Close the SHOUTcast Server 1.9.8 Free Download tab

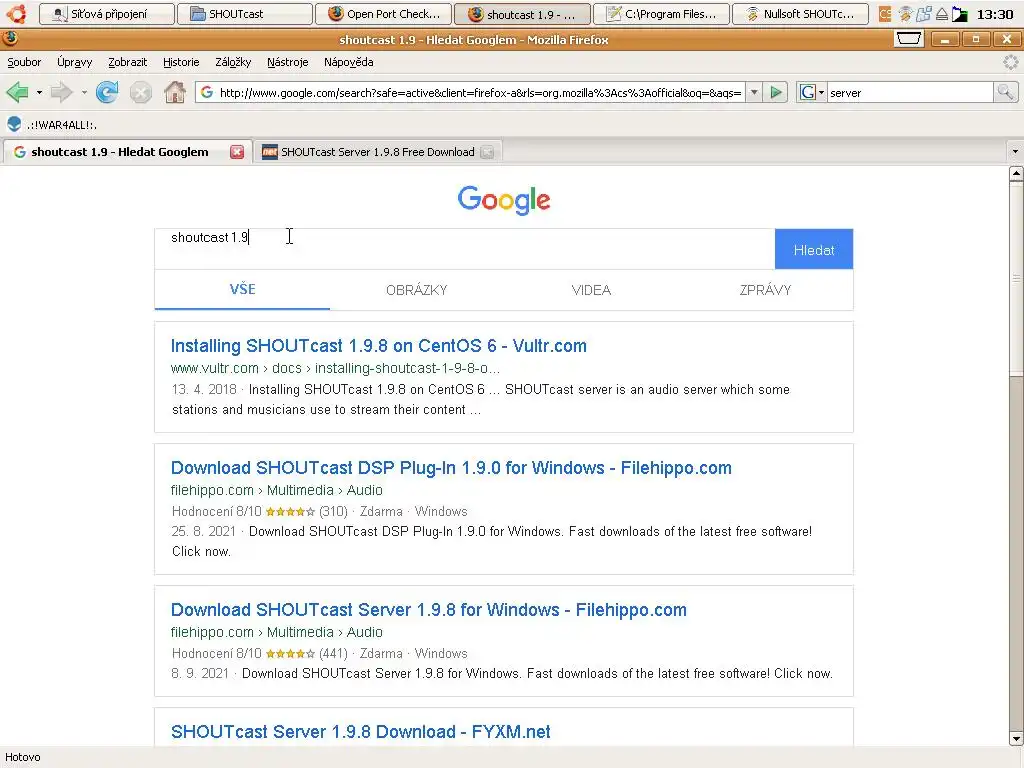point(487,152)
